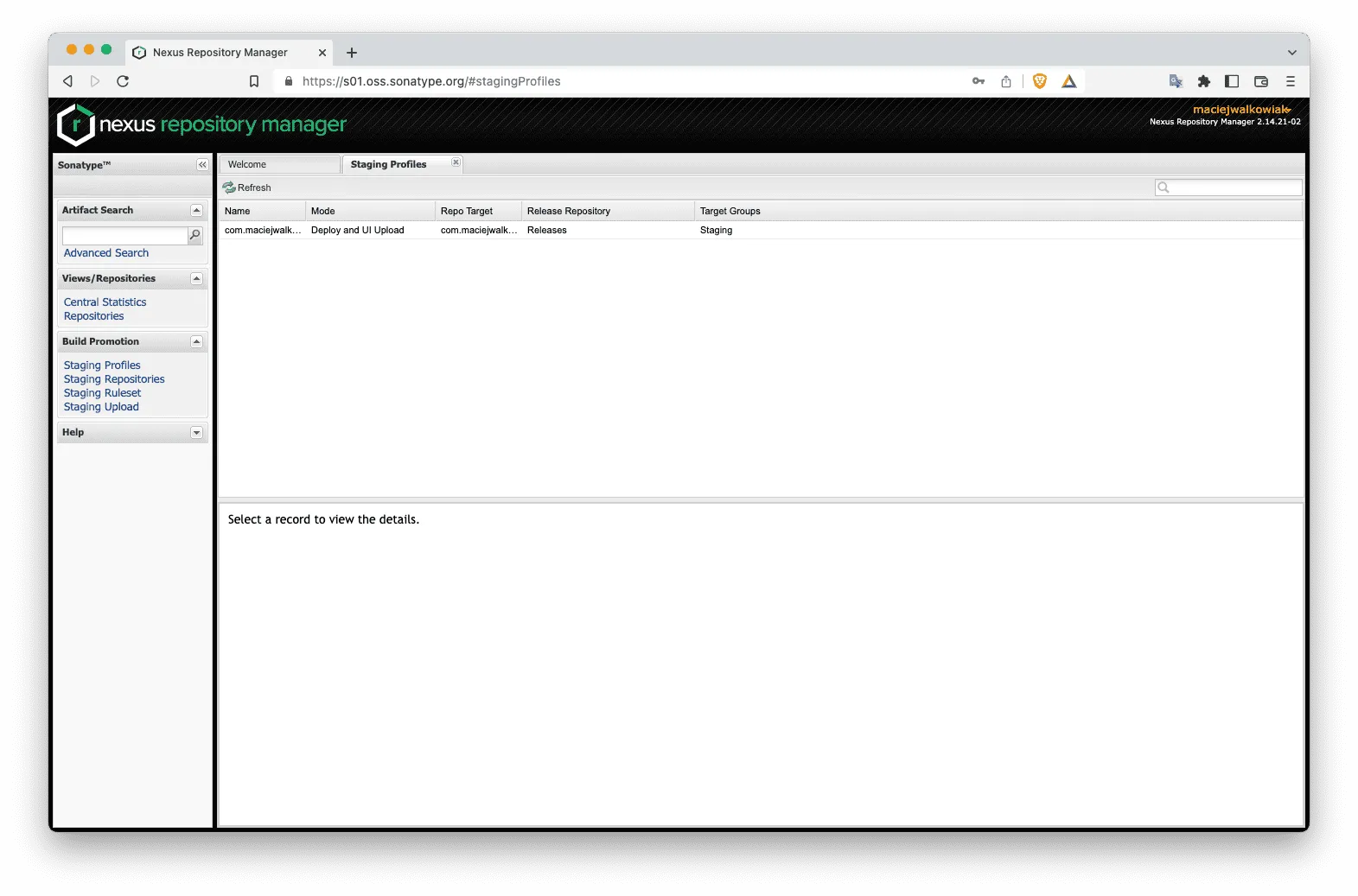
Task: Close the Nexus Repository Manager browser tab
Action: point(322,53)
